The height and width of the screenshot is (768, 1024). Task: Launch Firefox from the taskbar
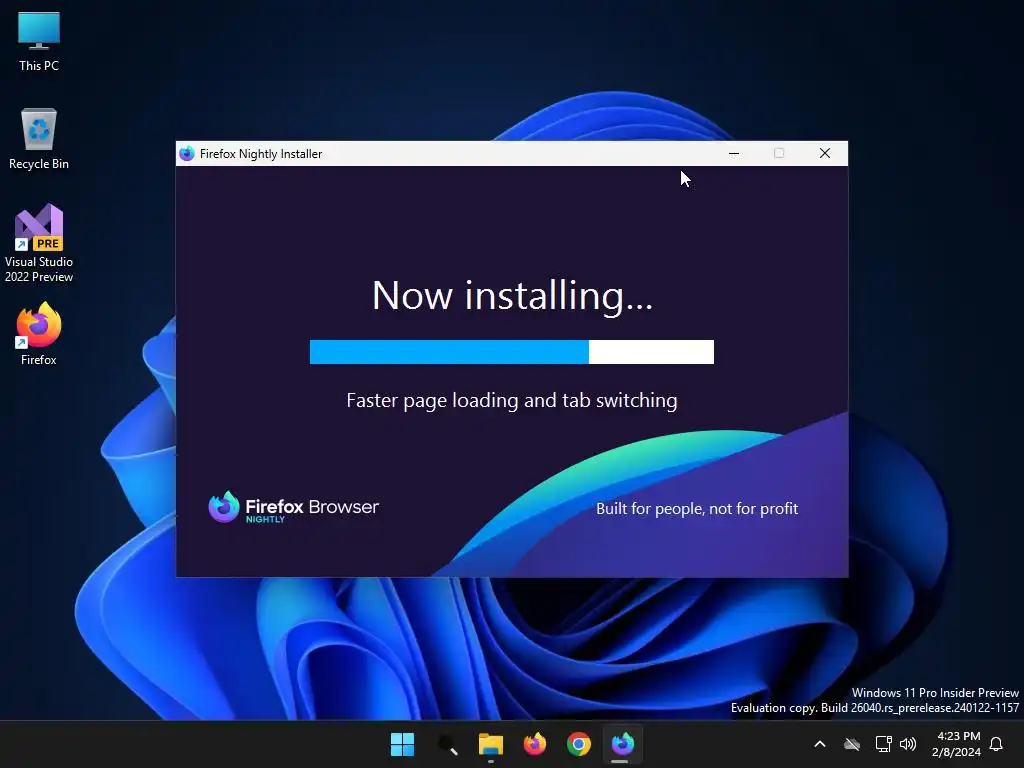(x=534, y=744)
